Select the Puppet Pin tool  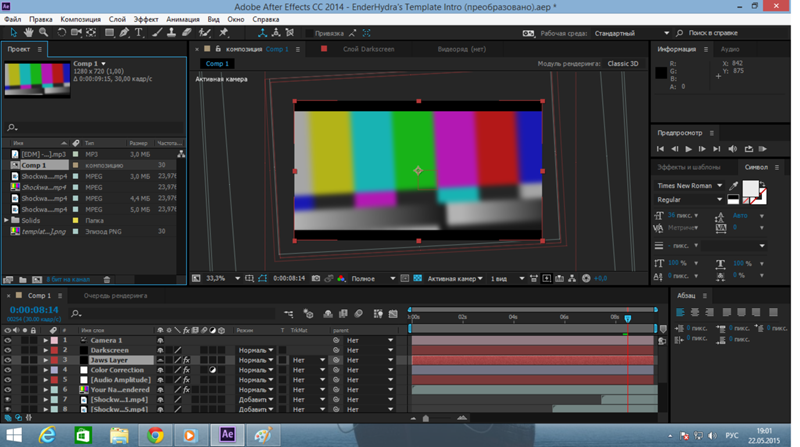[x=223, y=33]
